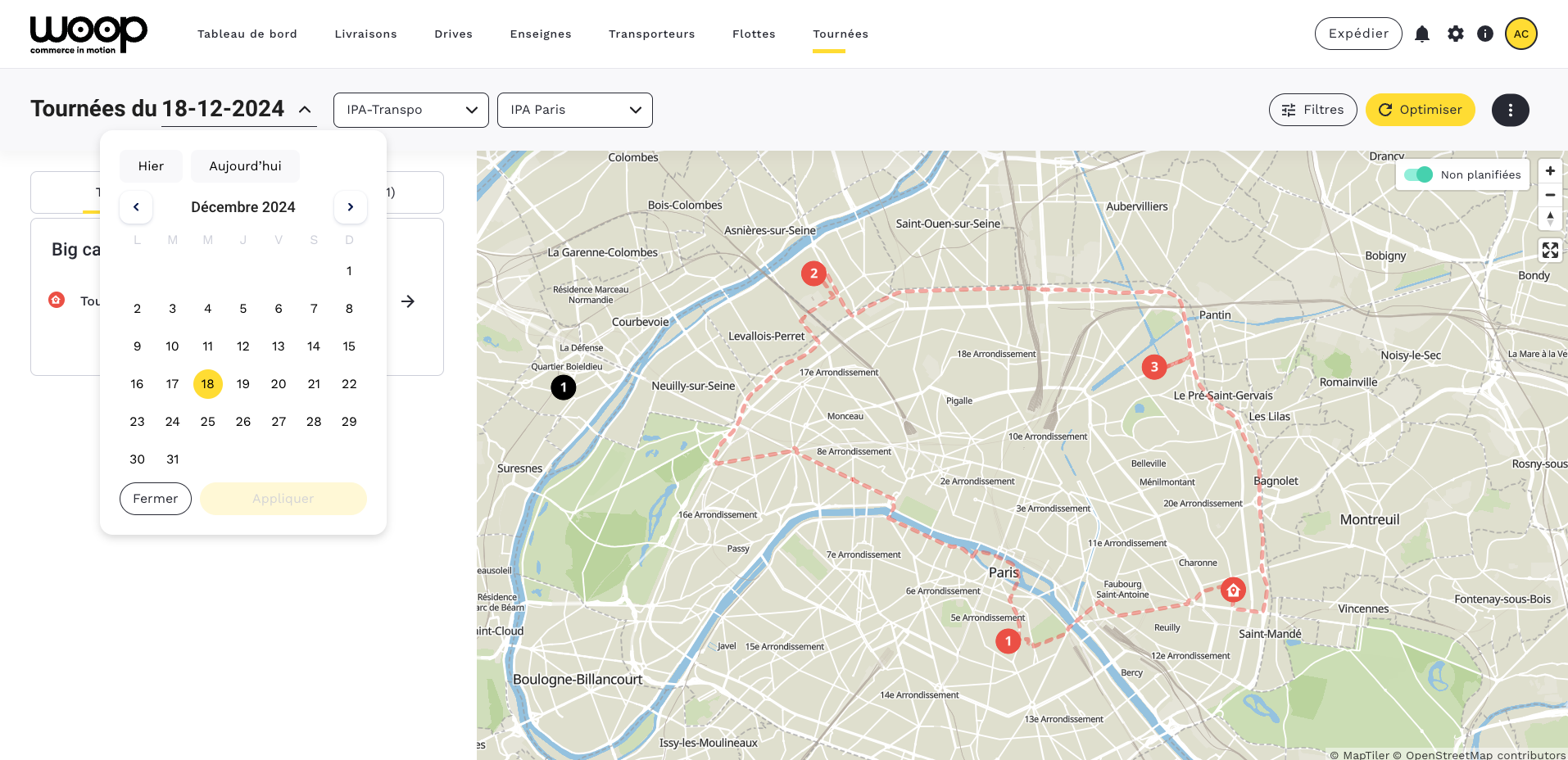Open settings gear icon in header
The width and height of the screenshot is (1568, 760).
click(1455, 34)
